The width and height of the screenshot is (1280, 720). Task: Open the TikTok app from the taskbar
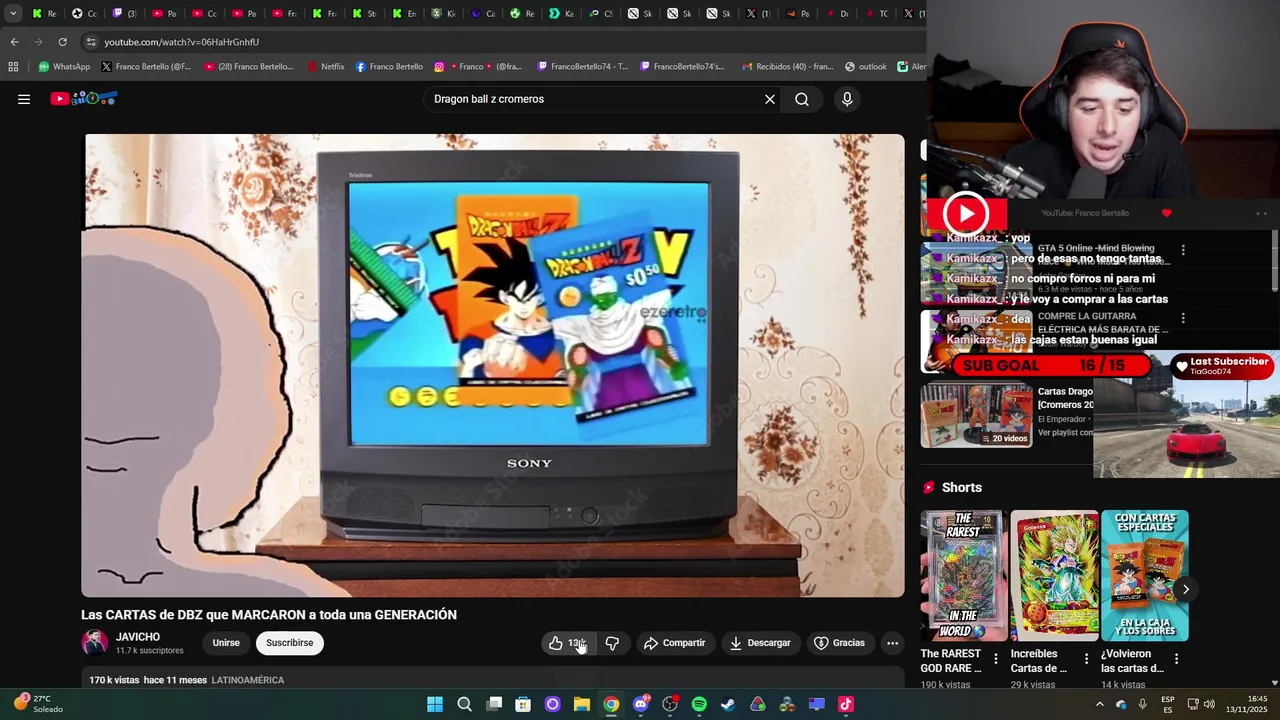[x=846, y=704]
